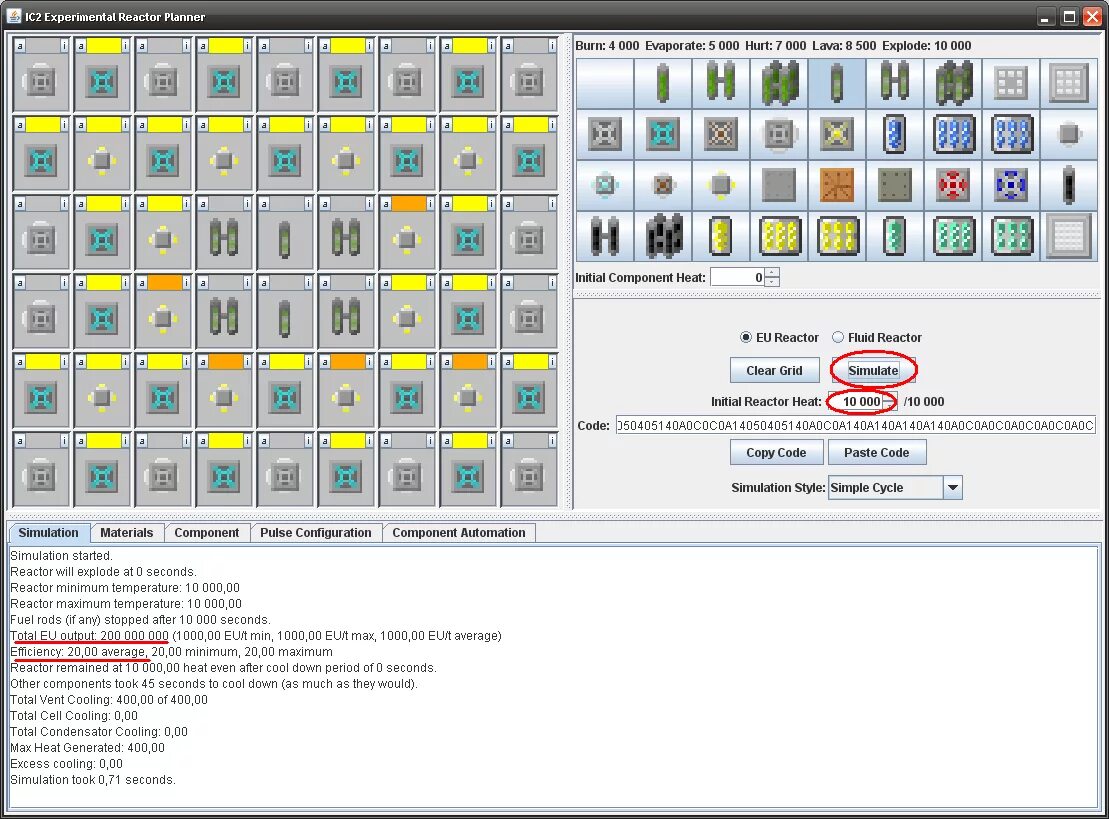1109x819 pixels.
Task: Click the 'Total EU output: 200 000 000' line
Action: point(89,636)
